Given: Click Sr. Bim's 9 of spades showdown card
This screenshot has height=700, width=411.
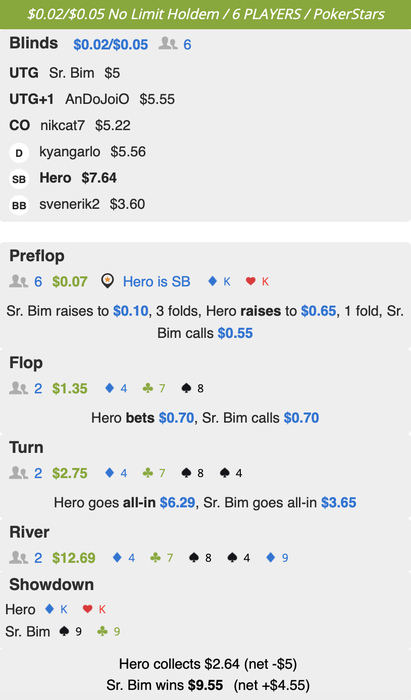Looking at the screenshot, I should [x=71, y=631].
